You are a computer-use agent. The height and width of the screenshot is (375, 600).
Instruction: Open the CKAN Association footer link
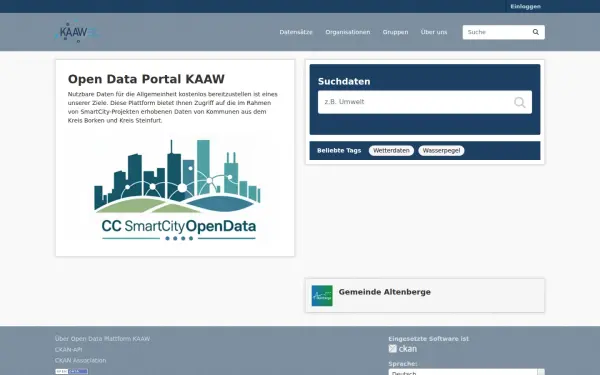(80, 360)
